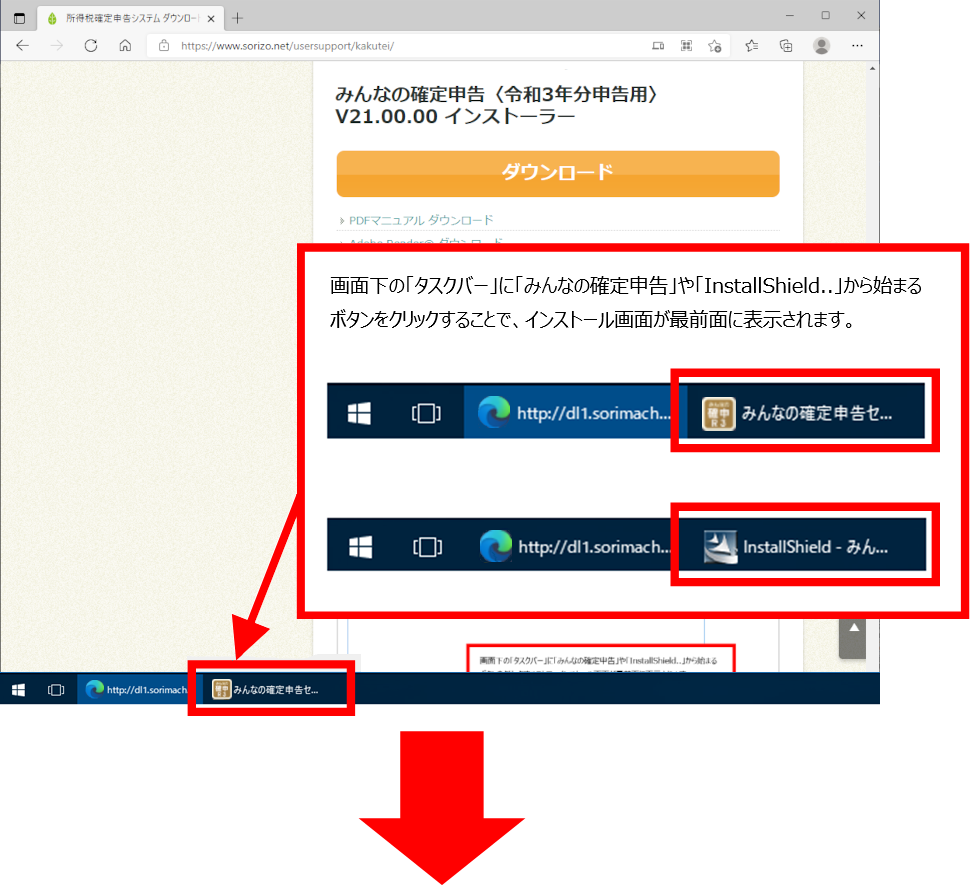This screenshot has width=970, height=885.
Task: Go forward with the forward arrow
Action: point(57,46)
